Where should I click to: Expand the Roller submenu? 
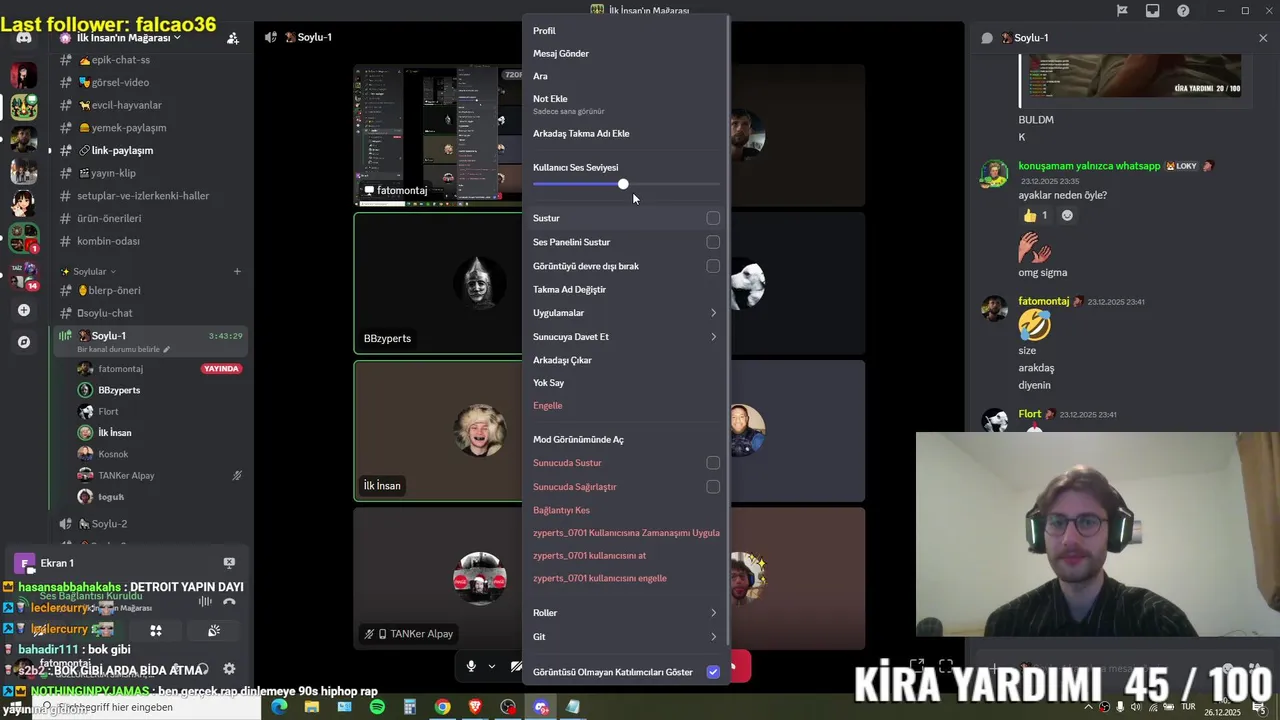coord(625,613)
